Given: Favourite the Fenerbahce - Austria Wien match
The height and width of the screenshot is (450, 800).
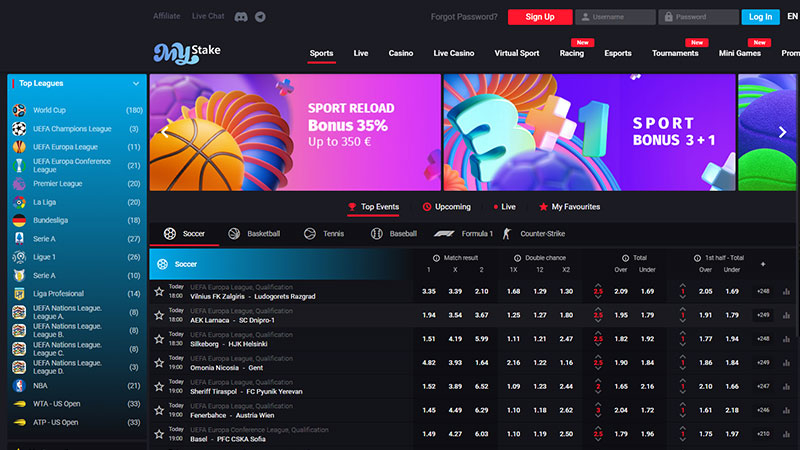Looking at the screenshot, I should click(x=159, y=410).
